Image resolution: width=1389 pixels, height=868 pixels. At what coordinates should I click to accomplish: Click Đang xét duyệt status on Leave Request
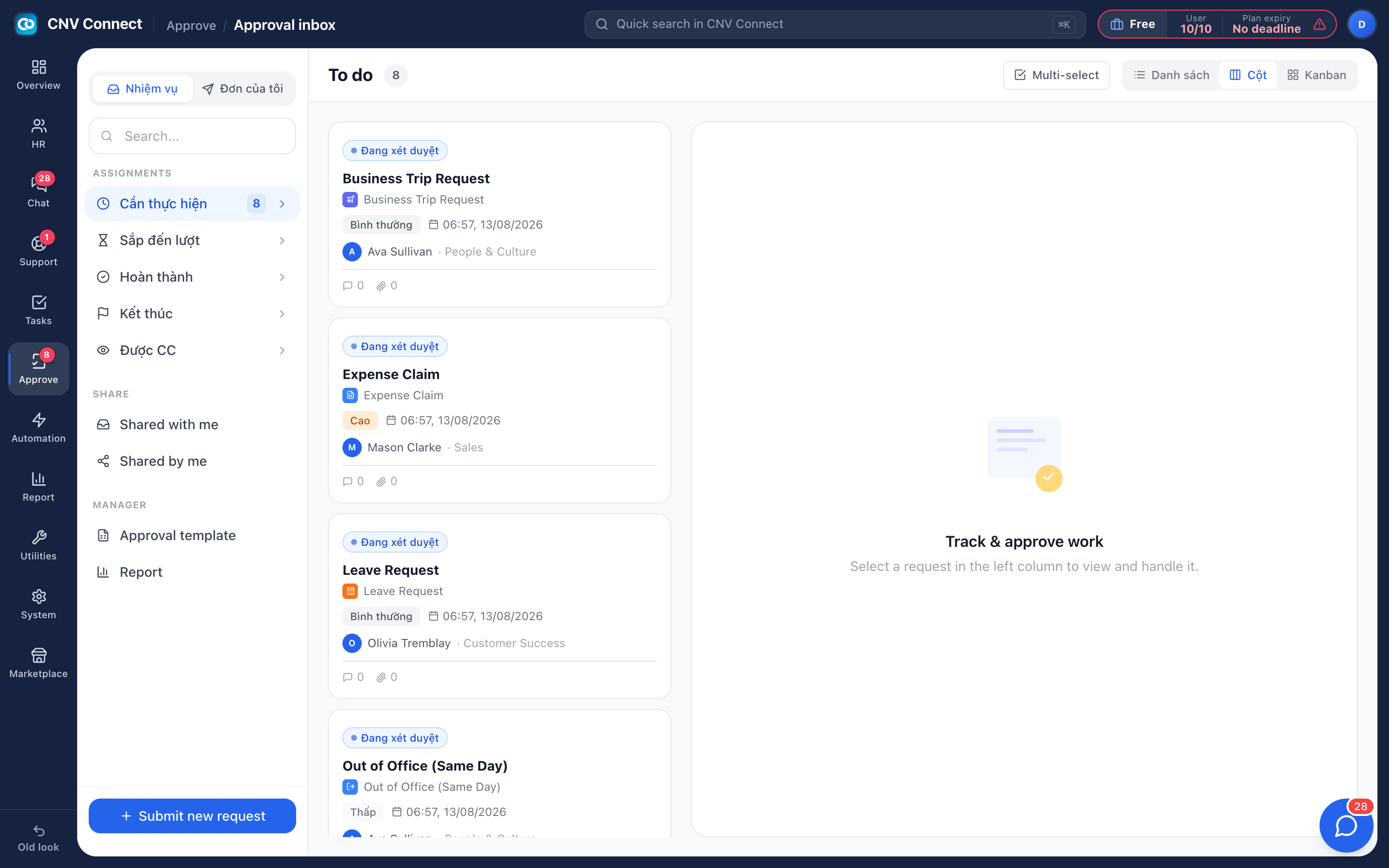[x=395, y=542]
